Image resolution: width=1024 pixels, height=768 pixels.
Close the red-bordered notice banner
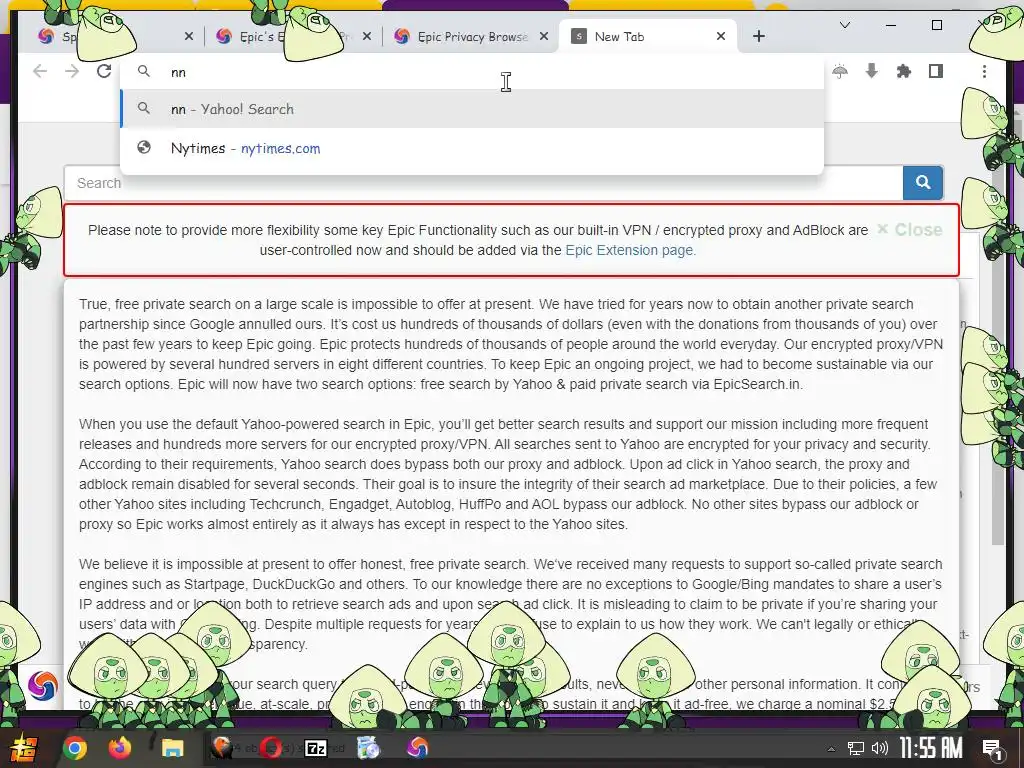[x=910, y=230]
